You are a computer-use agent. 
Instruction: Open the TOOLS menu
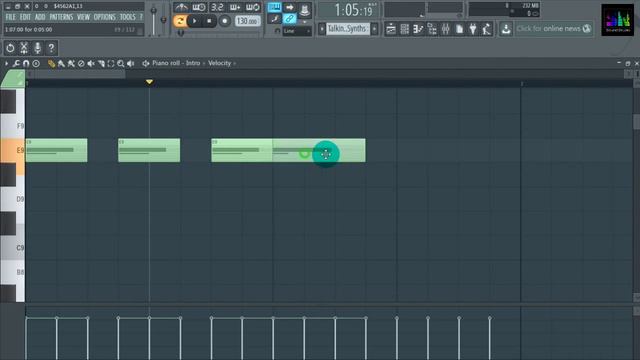click(x=127, y=17)
